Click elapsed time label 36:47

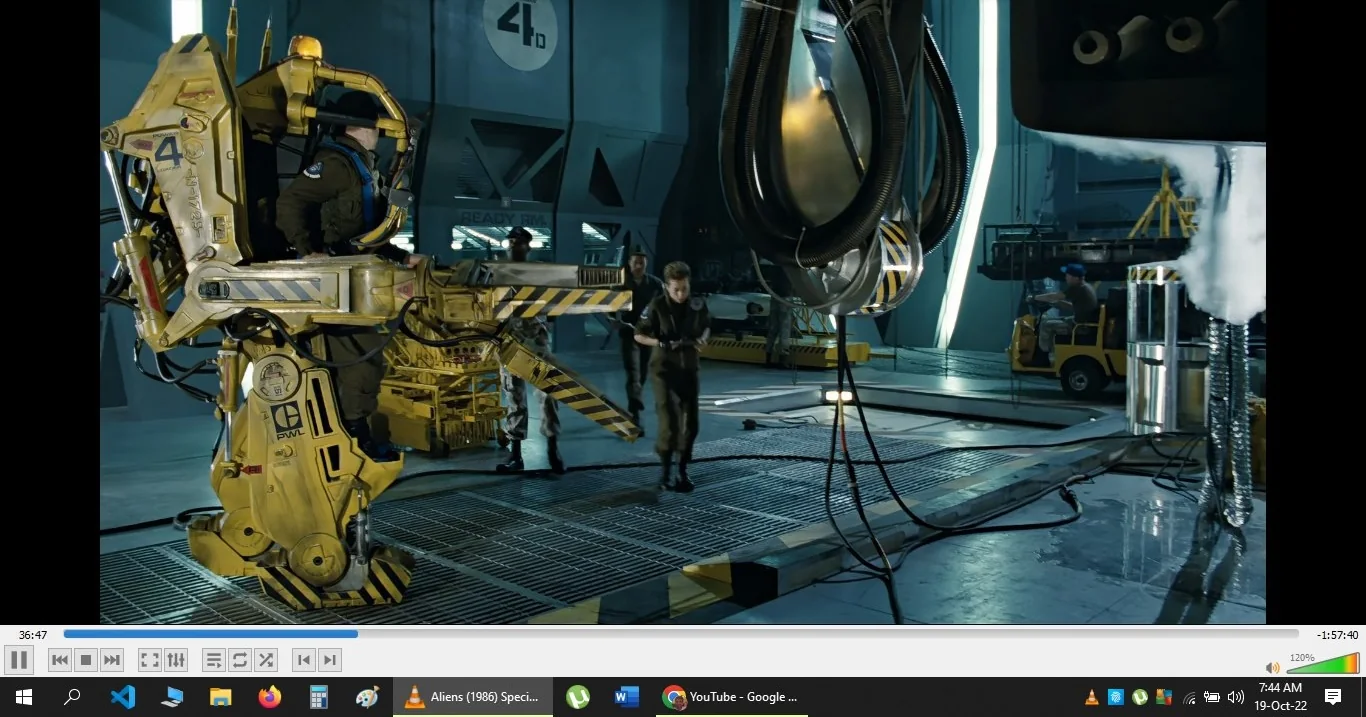pos(33,635)
